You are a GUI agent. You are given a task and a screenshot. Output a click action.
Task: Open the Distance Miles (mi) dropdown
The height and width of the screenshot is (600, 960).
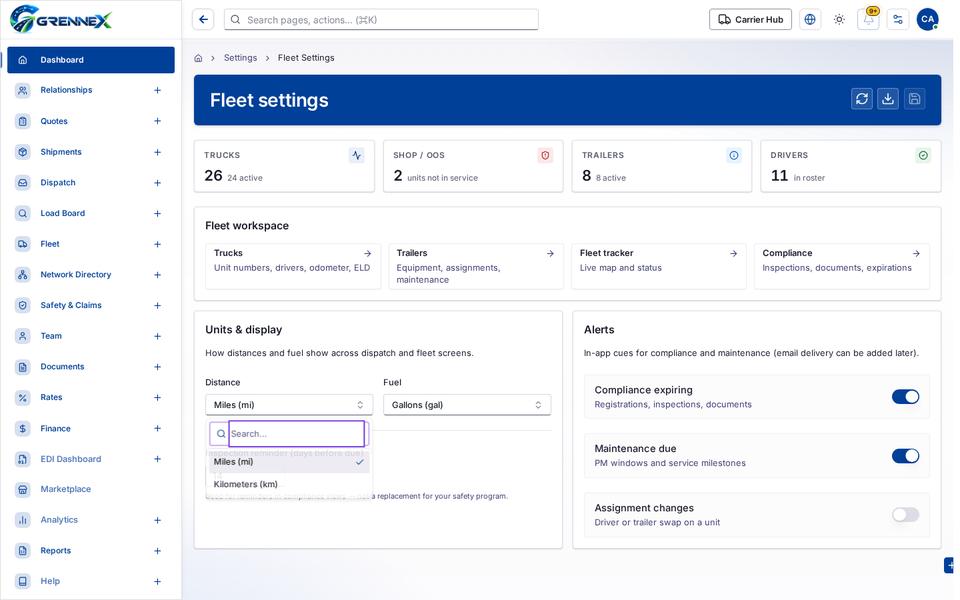pos(289,405)
